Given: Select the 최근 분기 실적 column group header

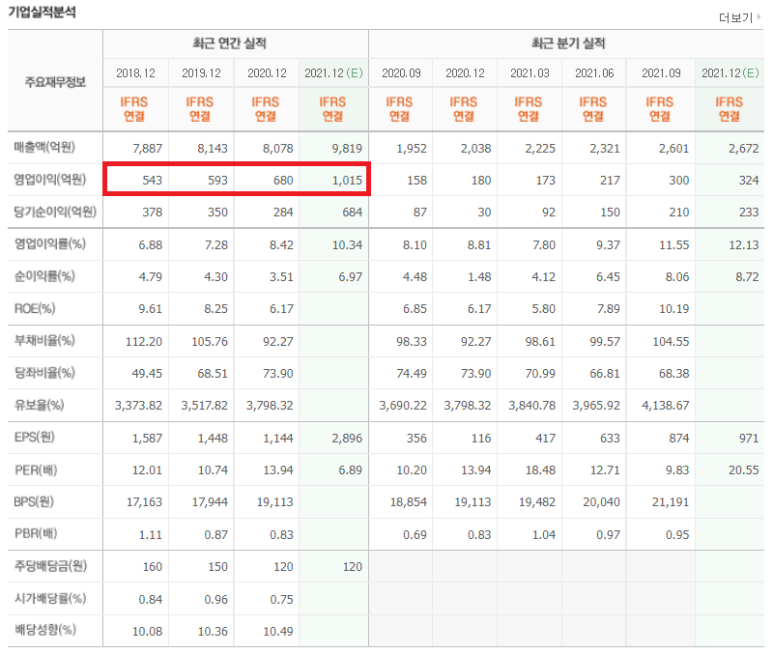Looking at the screenshot, I should pyautogui.click(x=567, y=45).
